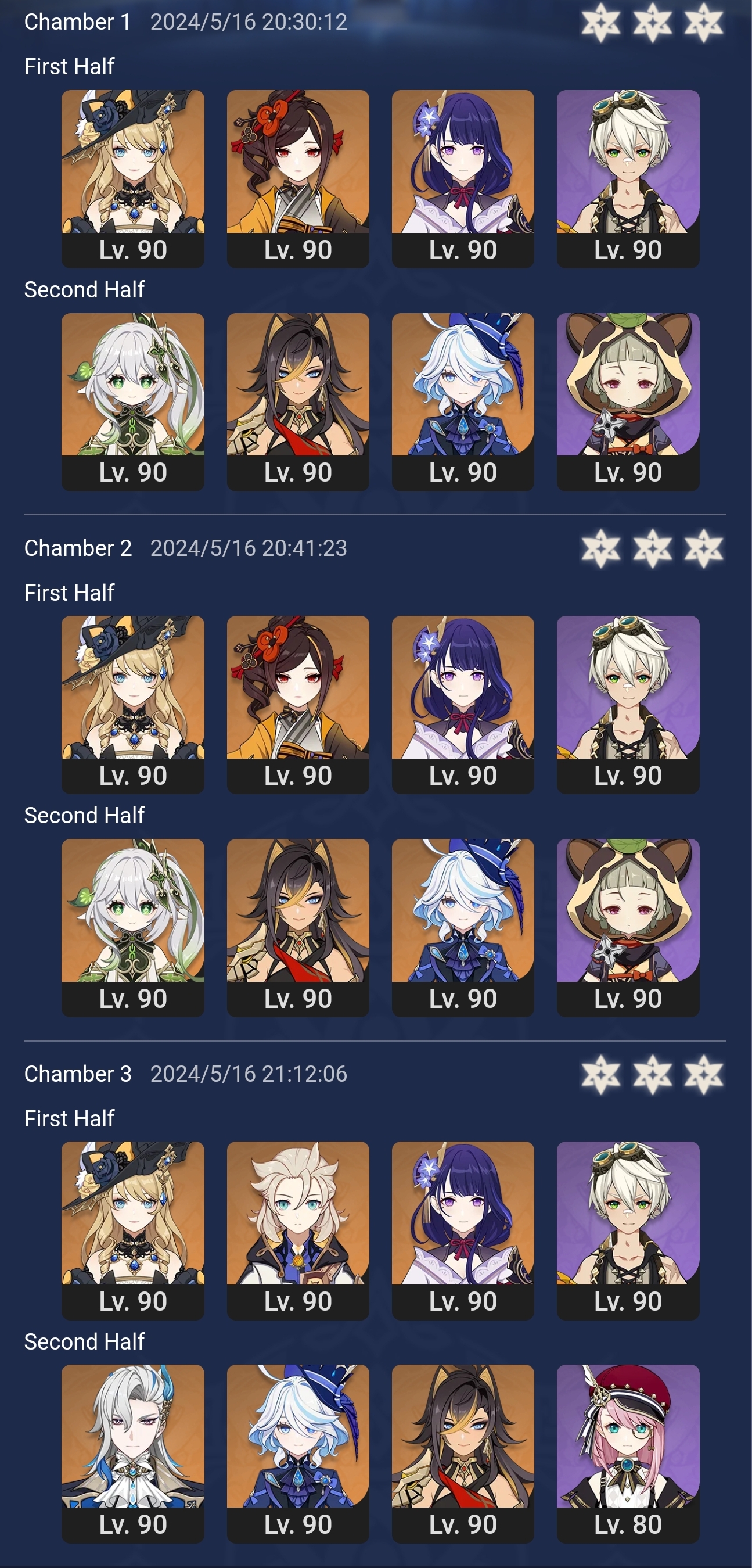Select Dehya portrait in Chamber 1 Second Half
The width and height of the screenshot is (752, 1568).
pyautogui.click(x=297, y=402)
